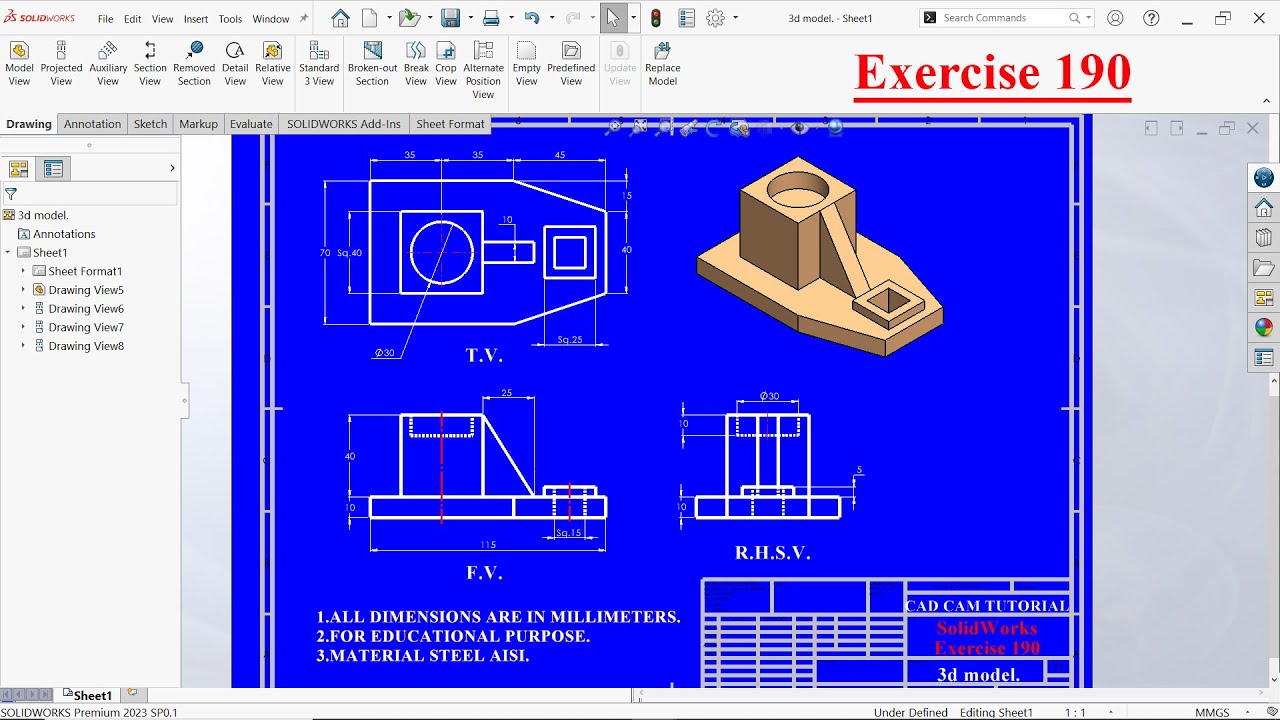This screenshot has width=1280, height=720.
Task: Switch to the Sheet Format tab
Action: click(x=450, y=124)
